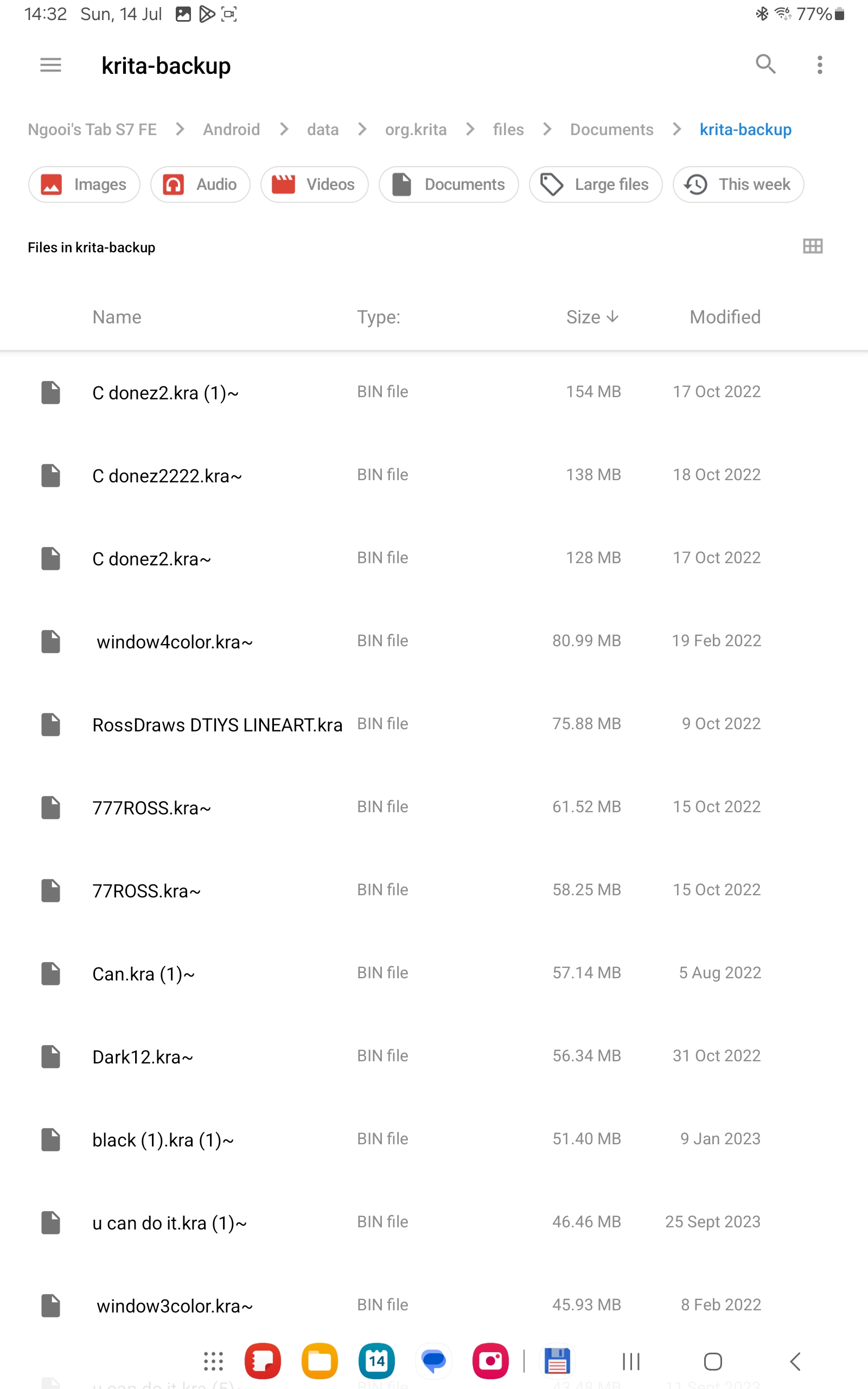
Task: Go to Android breadcrumb folder
Action: click(x=231, y=130)
